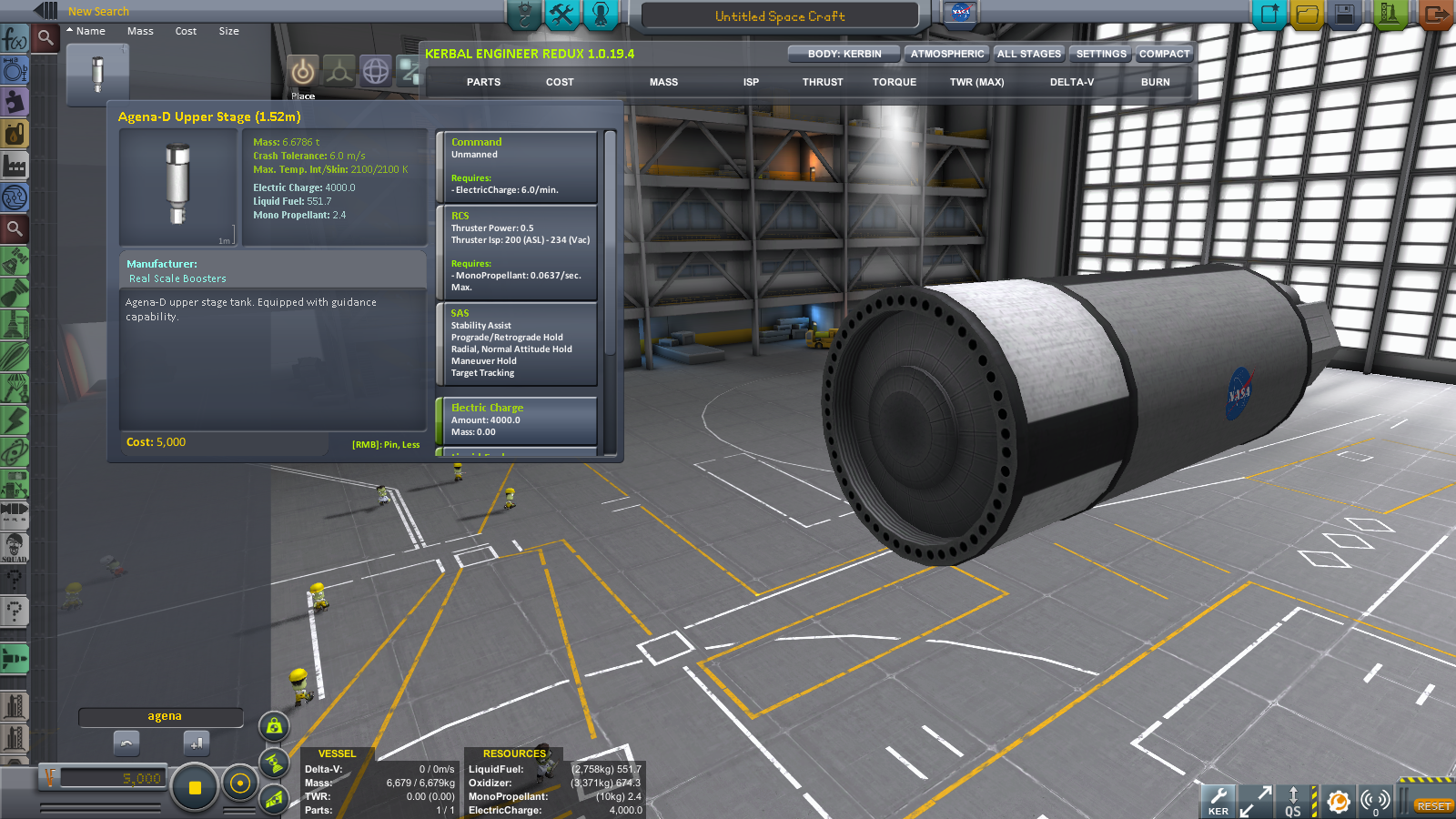Sort parts by Size
Screen dimensions: 1456x819
click(x=228, y=31)
